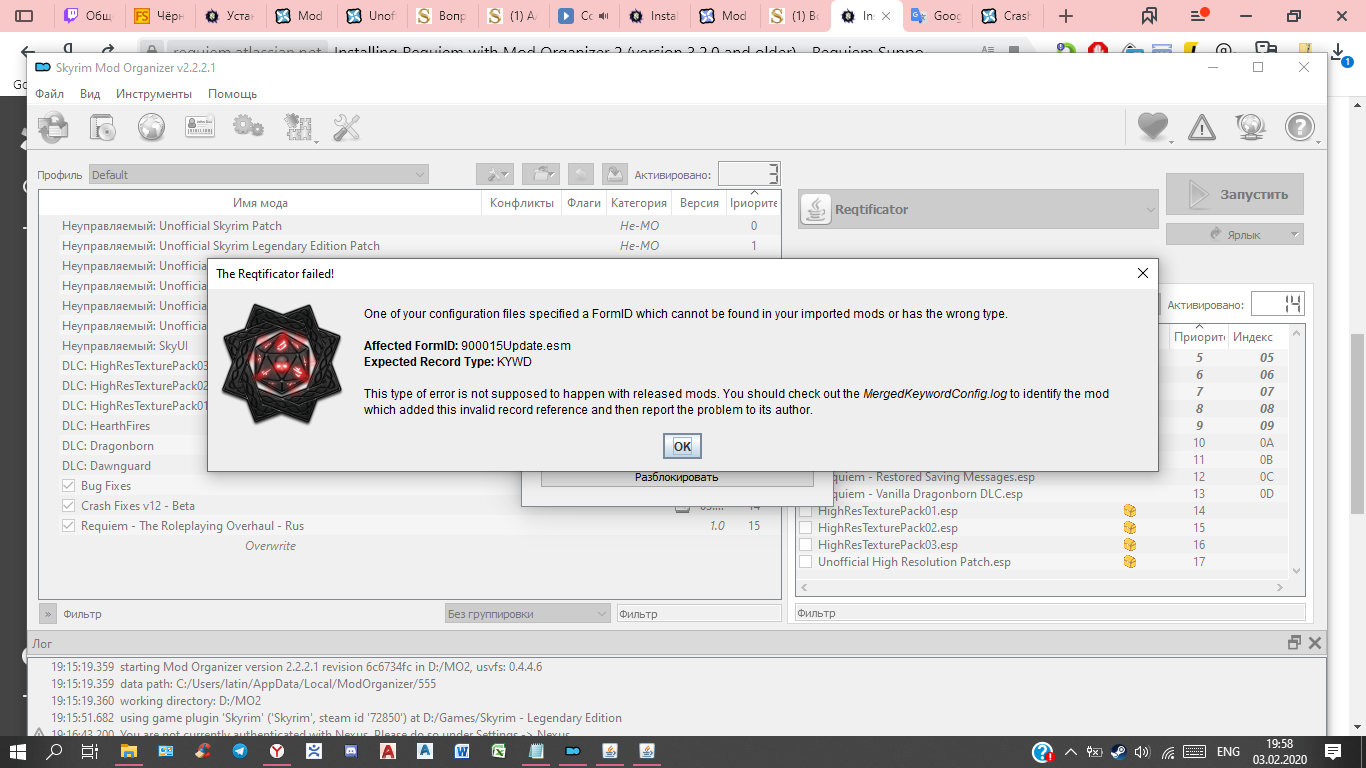The height and width of the screenshot is (768, 1366).
Task: Click the mod list Фильтр input field
Action: 699,614
